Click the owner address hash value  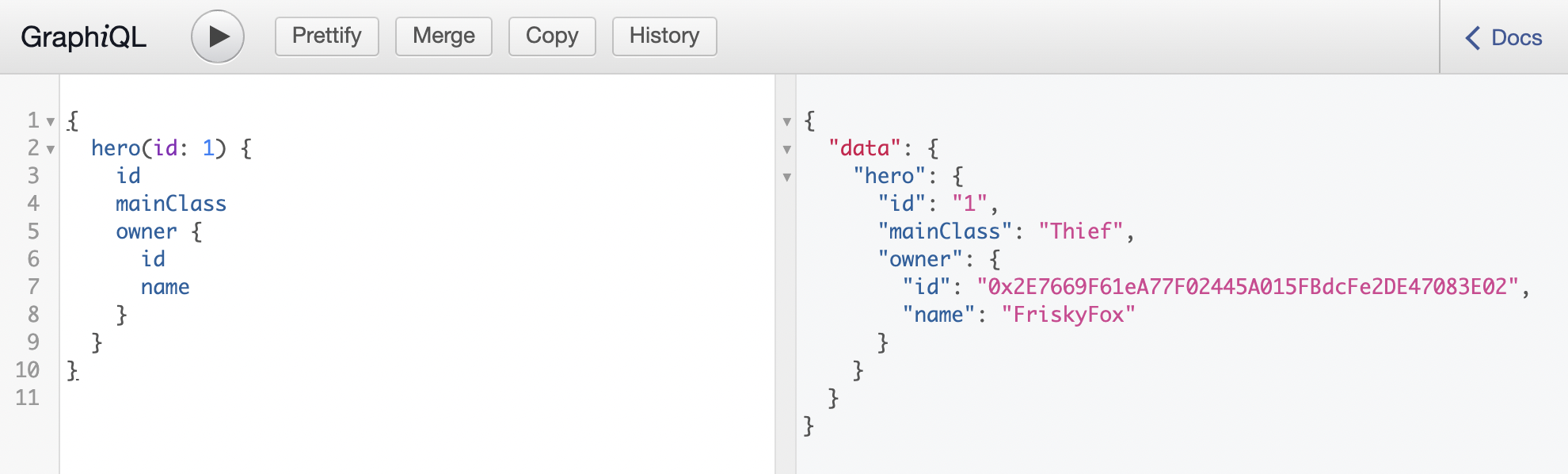(x=1248, y=287)
